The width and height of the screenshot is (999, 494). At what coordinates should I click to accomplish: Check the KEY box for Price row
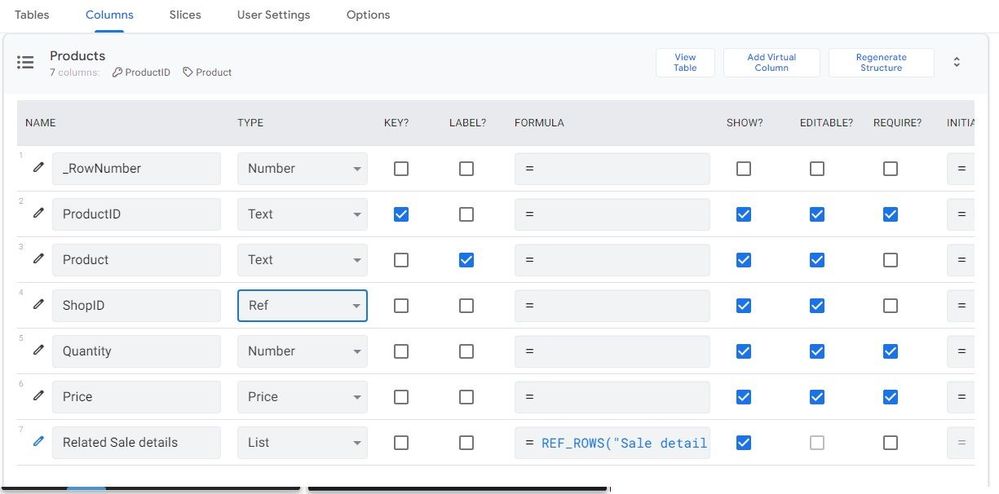click(x=401, y=397)
